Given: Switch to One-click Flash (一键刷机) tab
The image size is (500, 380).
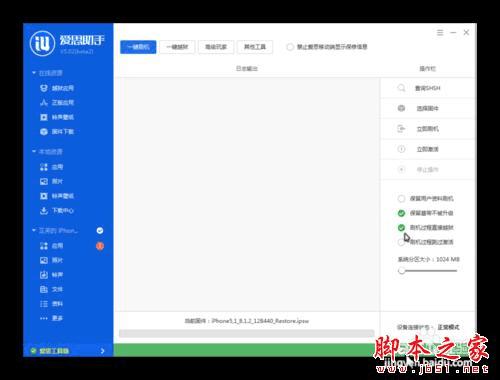Looking at the screenshot, I should click(138, 47).
